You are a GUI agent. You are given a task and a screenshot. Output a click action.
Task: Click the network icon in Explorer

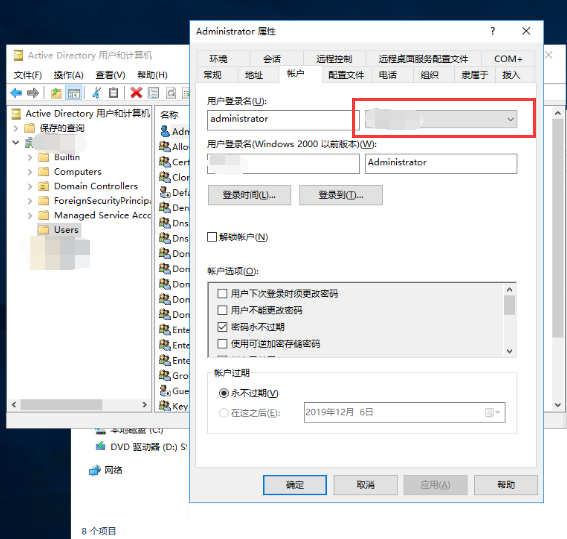pos(95,470)
